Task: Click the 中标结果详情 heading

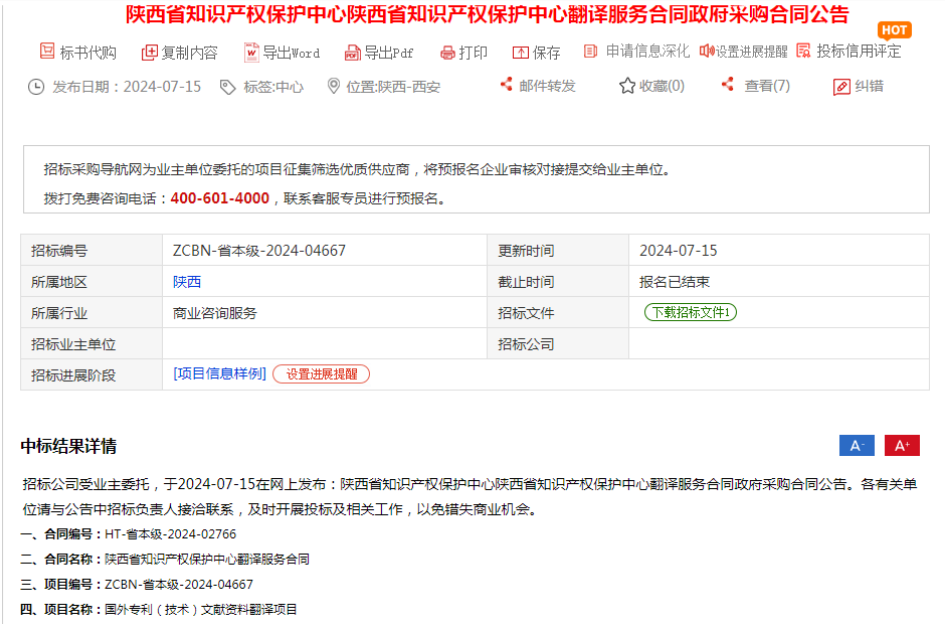Action: [69, 446]
